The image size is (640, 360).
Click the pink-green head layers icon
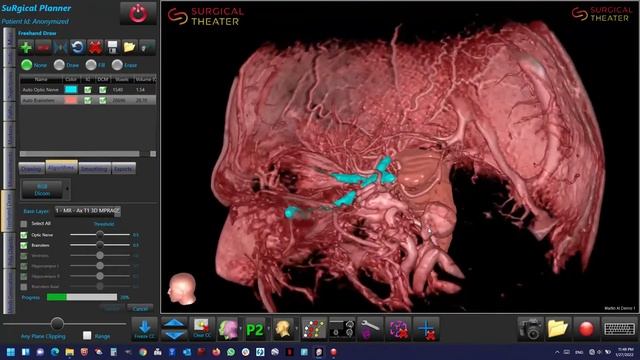pyautogui.click(x=228, y=329)
